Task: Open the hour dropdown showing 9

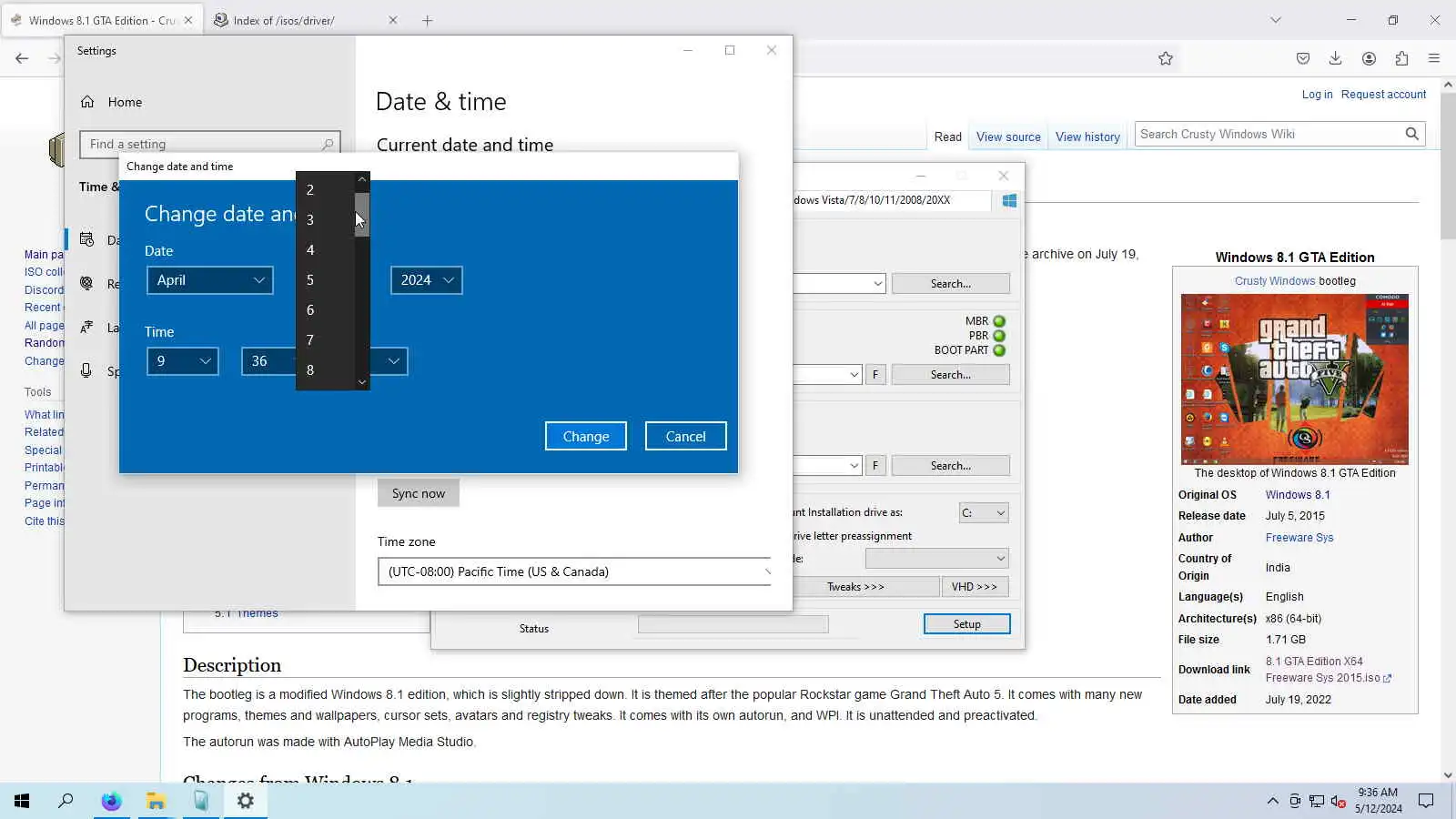Action: pos(182,361)
